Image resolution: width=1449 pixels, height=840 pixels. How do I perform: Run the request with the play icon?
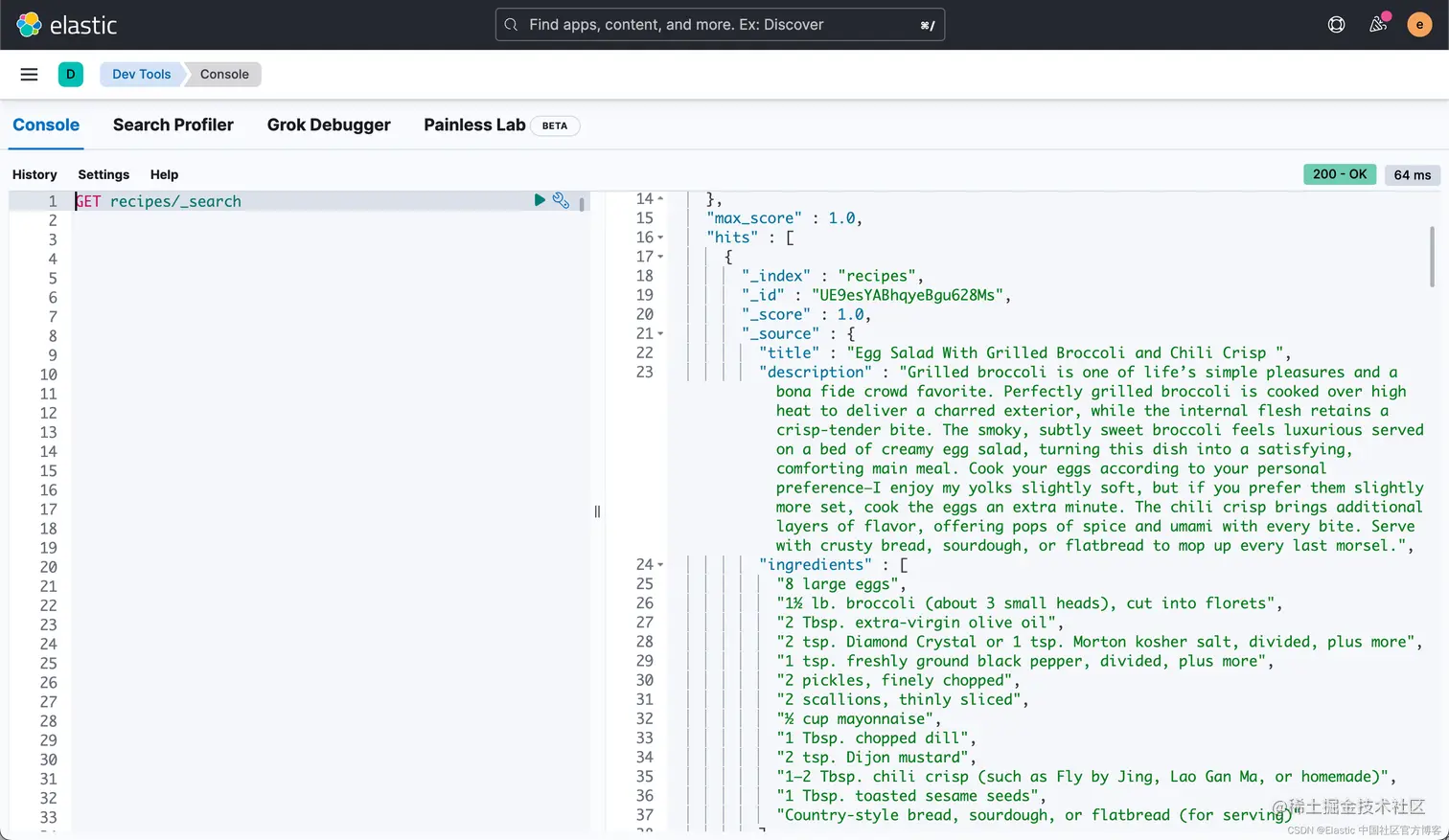pyautogui.click(x=540, y=200)
